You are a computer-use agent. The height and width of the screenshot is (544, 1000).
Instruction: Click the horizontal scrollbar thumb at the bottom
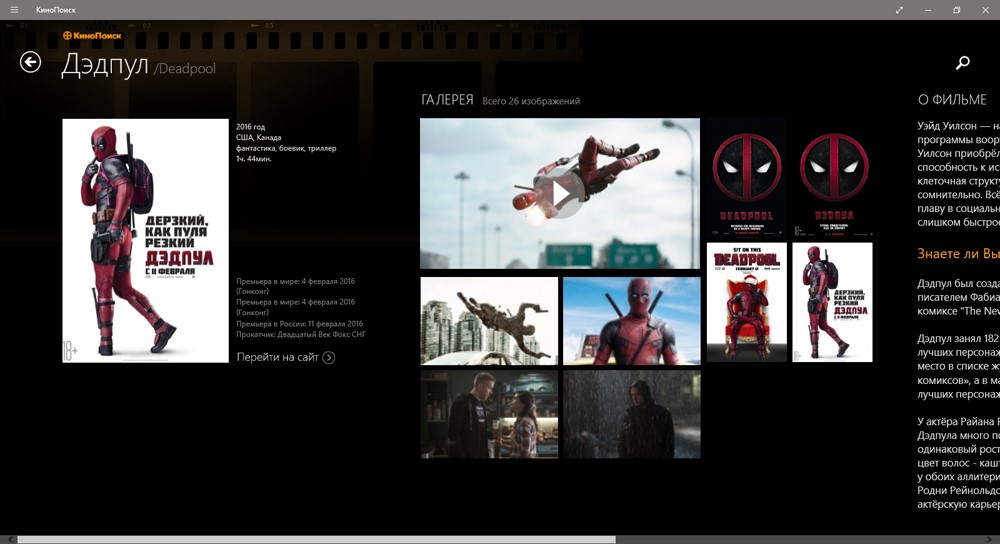pos(316,540)
